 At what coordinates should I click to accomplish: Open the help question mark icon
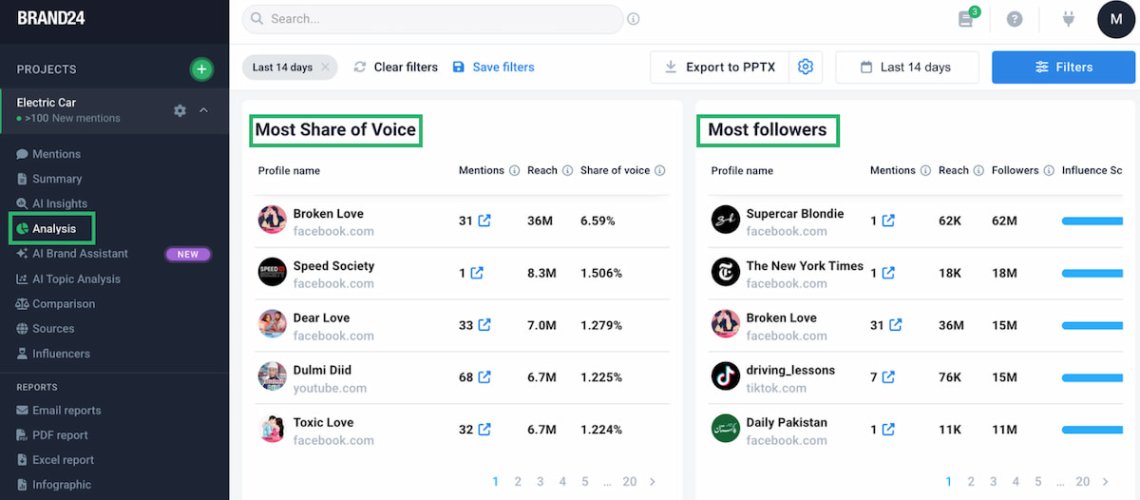pyautogui.click(x=1014, y=19)
